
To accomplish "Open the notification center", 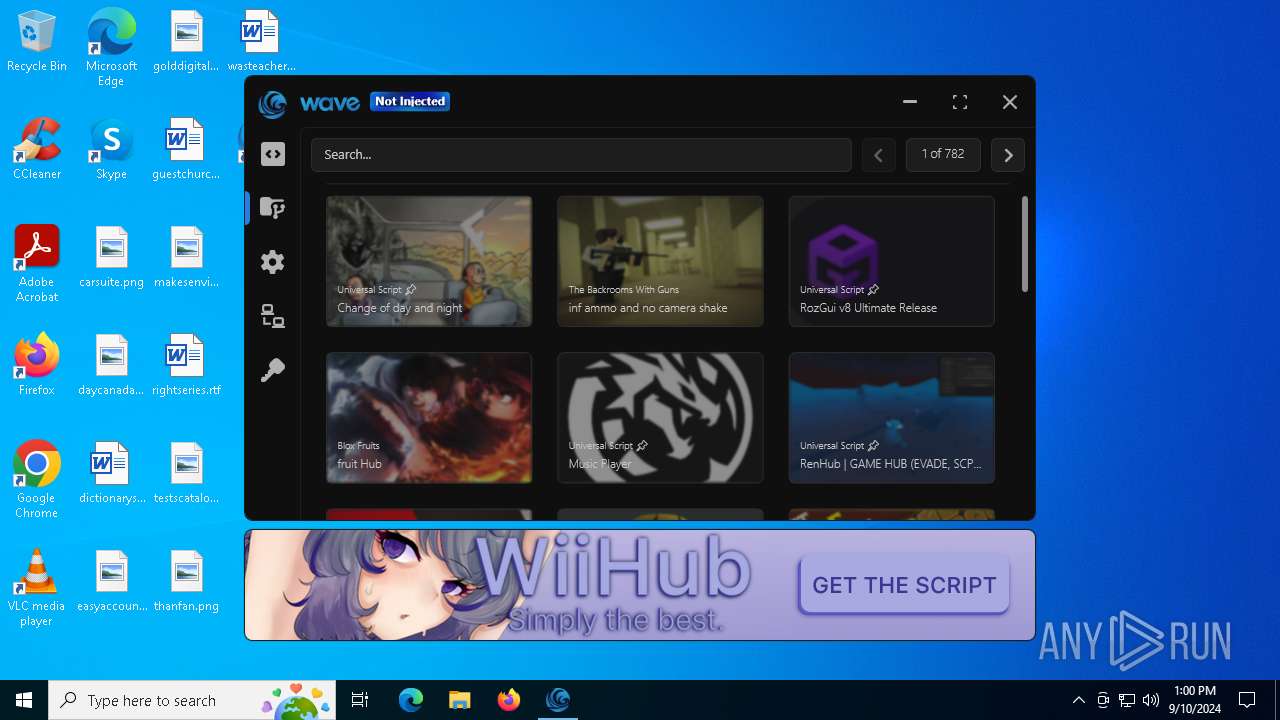I will (1247, 700).
